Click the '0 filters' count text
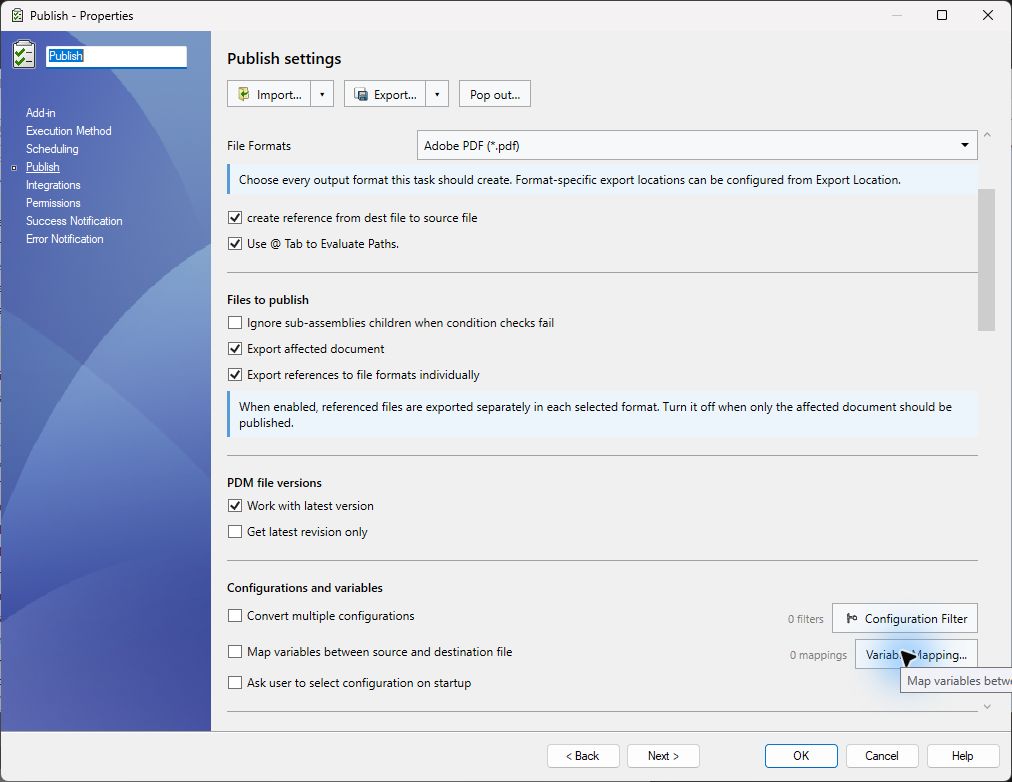Screen dimensions: 1012x782 click(805, 619)
